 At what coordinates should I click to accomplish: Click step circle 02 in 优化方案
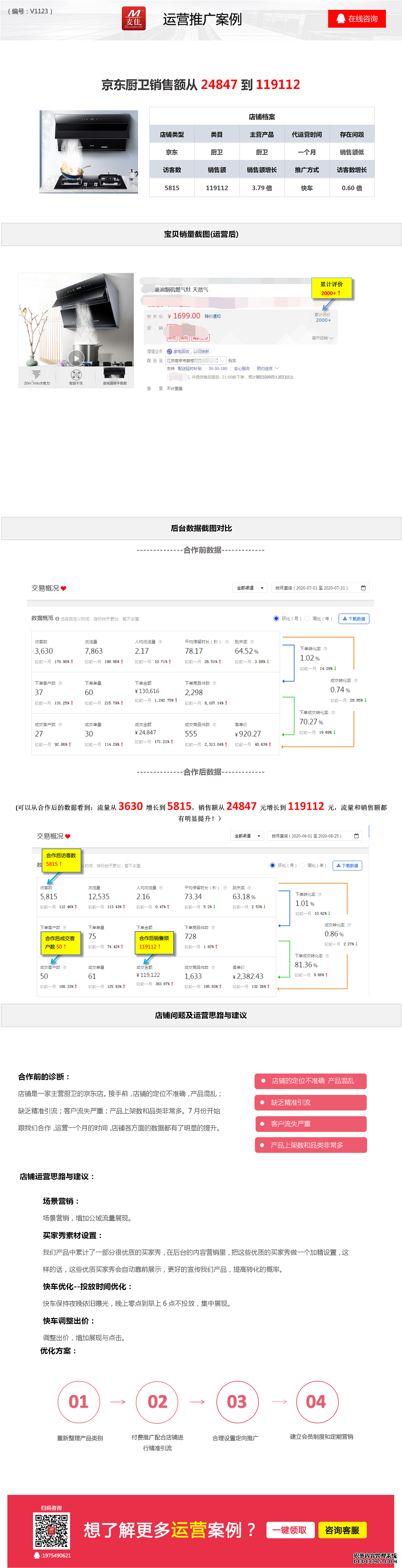point(158,1402)
